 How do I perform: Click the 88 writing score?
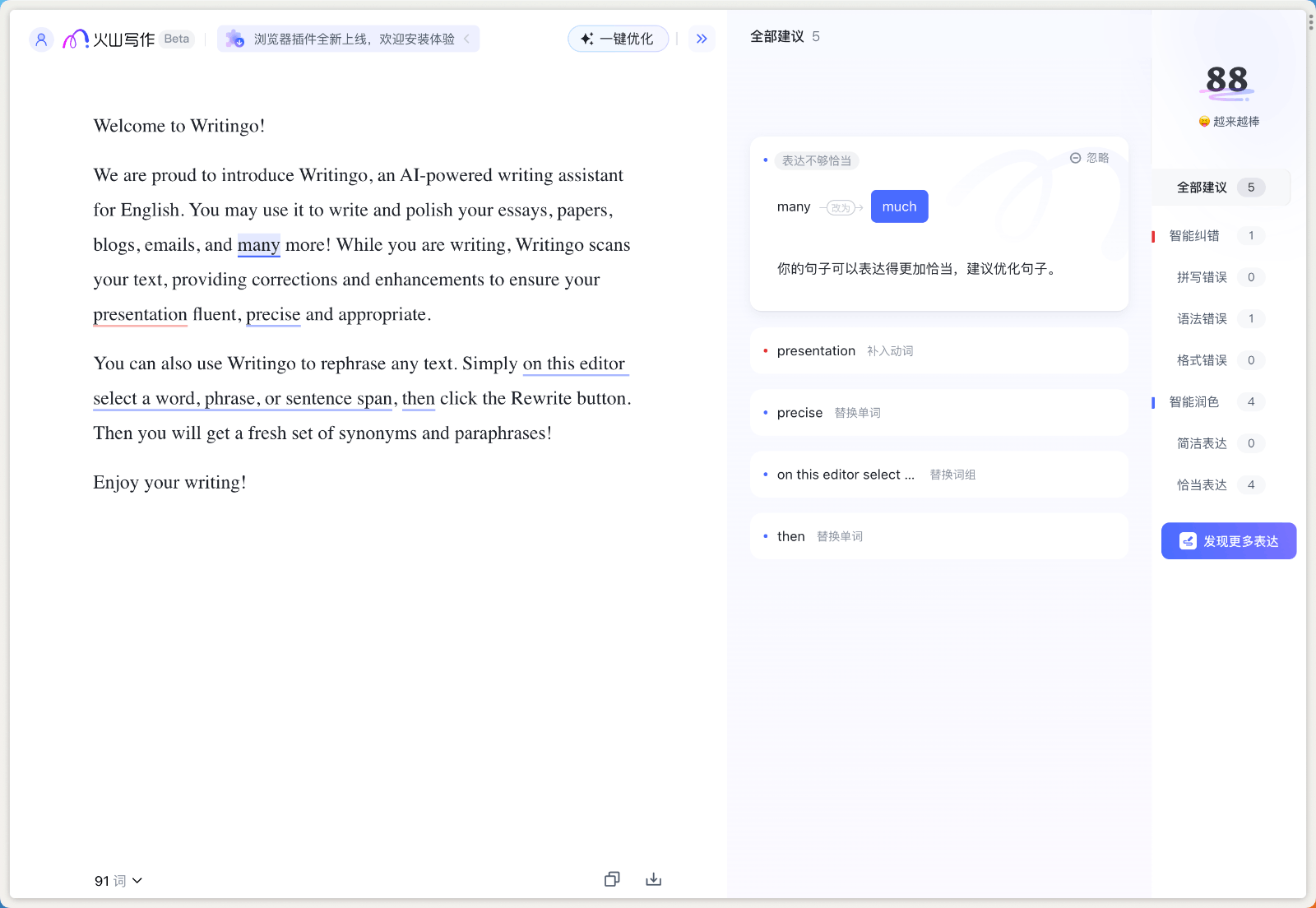point(1226,81)
